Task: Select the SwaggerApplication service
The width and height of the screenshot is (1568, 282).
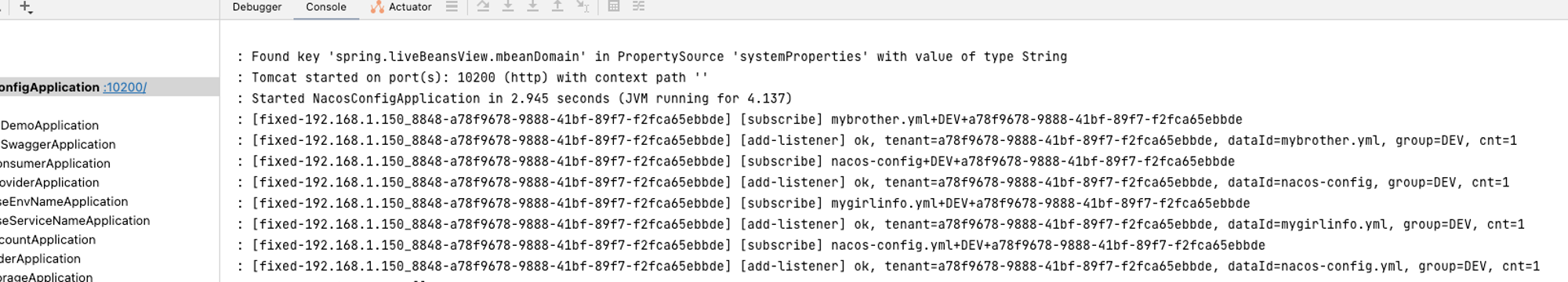Action: [x=58, y=144]
